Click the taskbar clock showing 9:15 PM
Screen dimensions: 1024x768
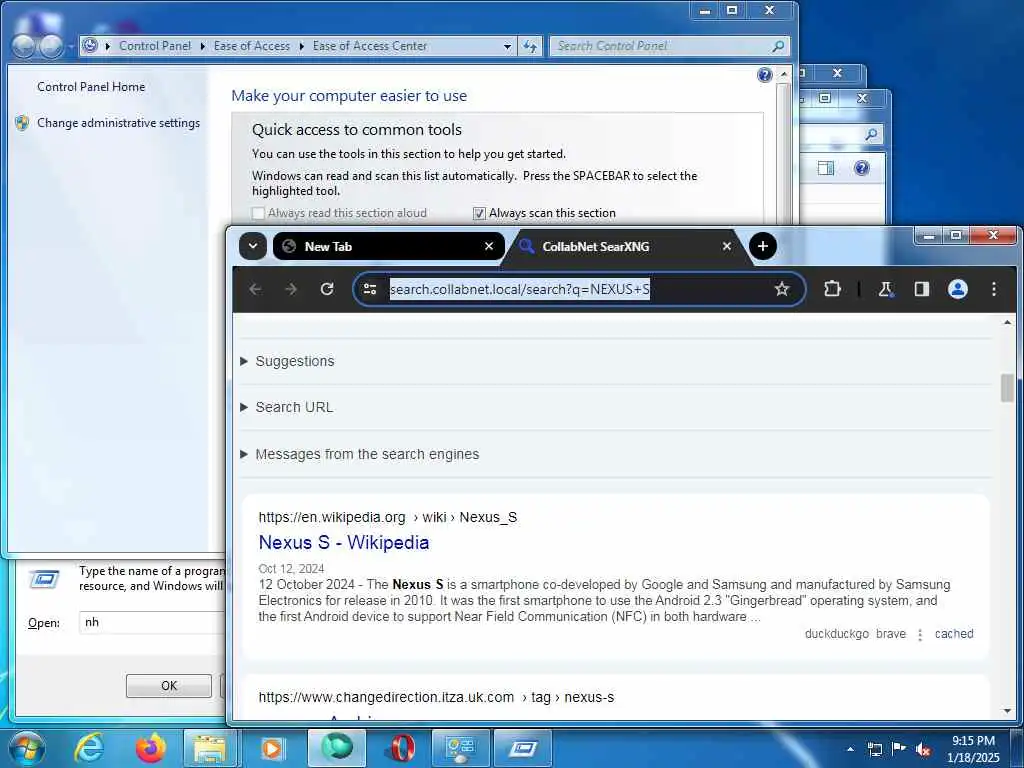(973, 749)
